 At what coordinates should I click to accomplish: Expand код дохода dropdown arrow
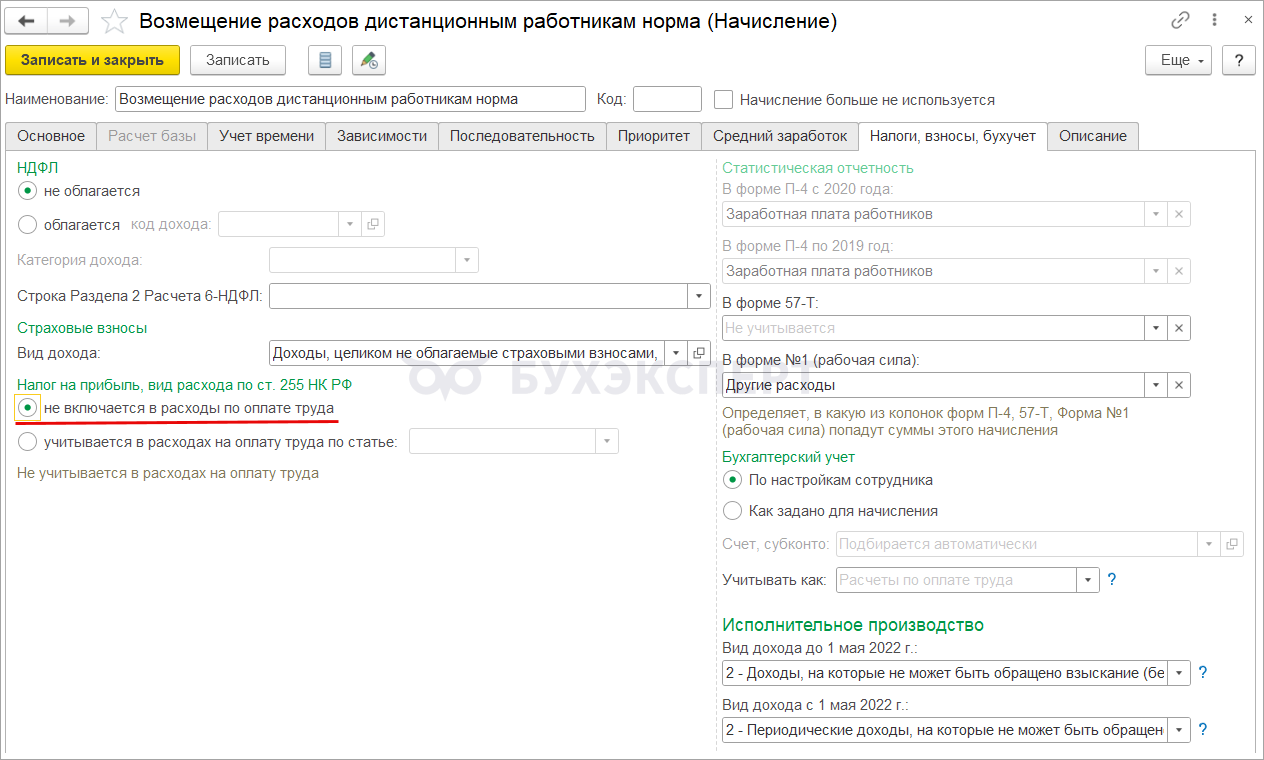pos(350,224)
